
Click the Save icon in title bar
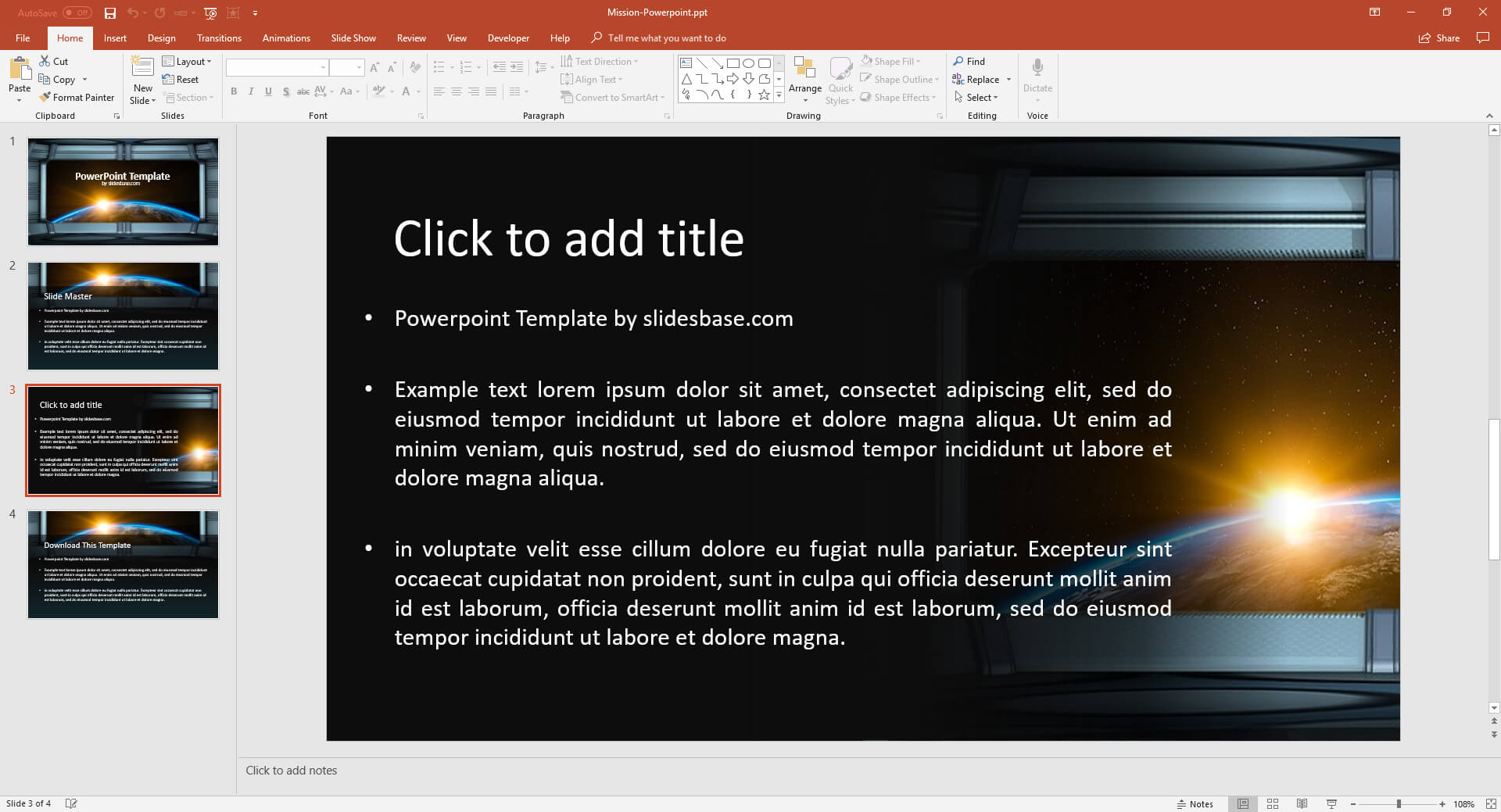tap(110, 13)
